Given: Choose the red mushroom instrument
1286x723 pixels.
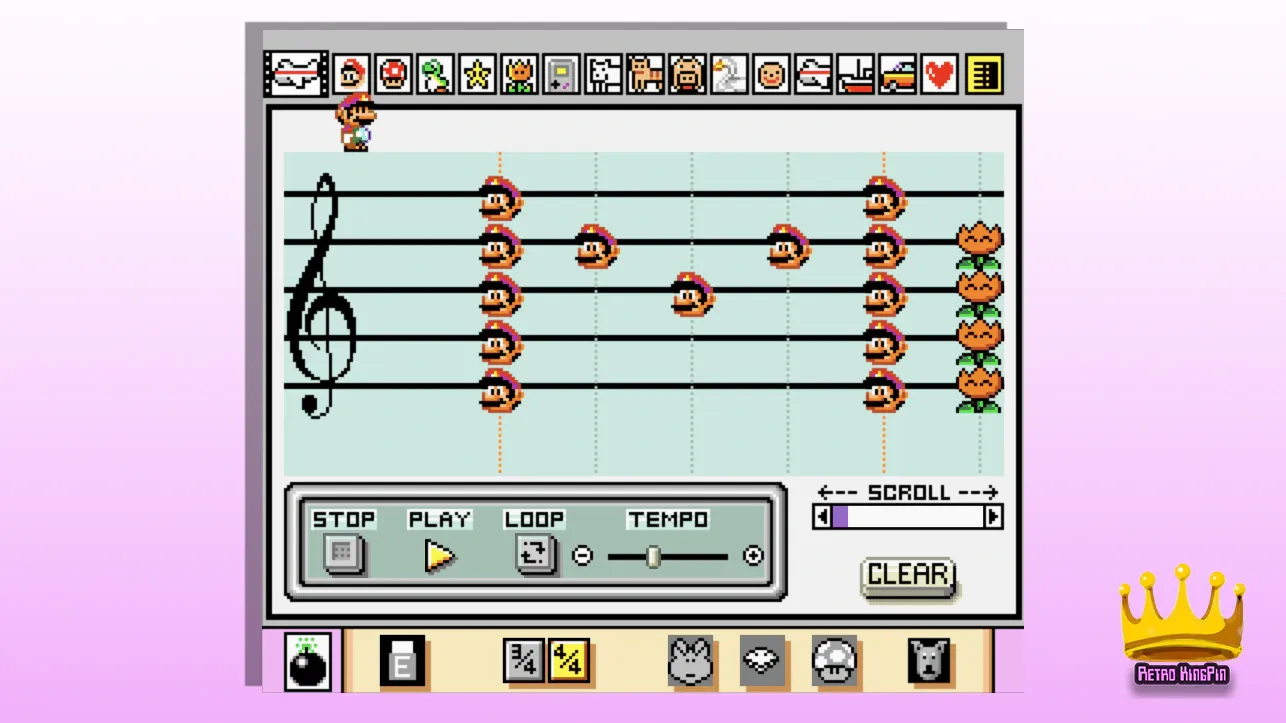Looking at the screenshot, I should click(x=393, y=75).
